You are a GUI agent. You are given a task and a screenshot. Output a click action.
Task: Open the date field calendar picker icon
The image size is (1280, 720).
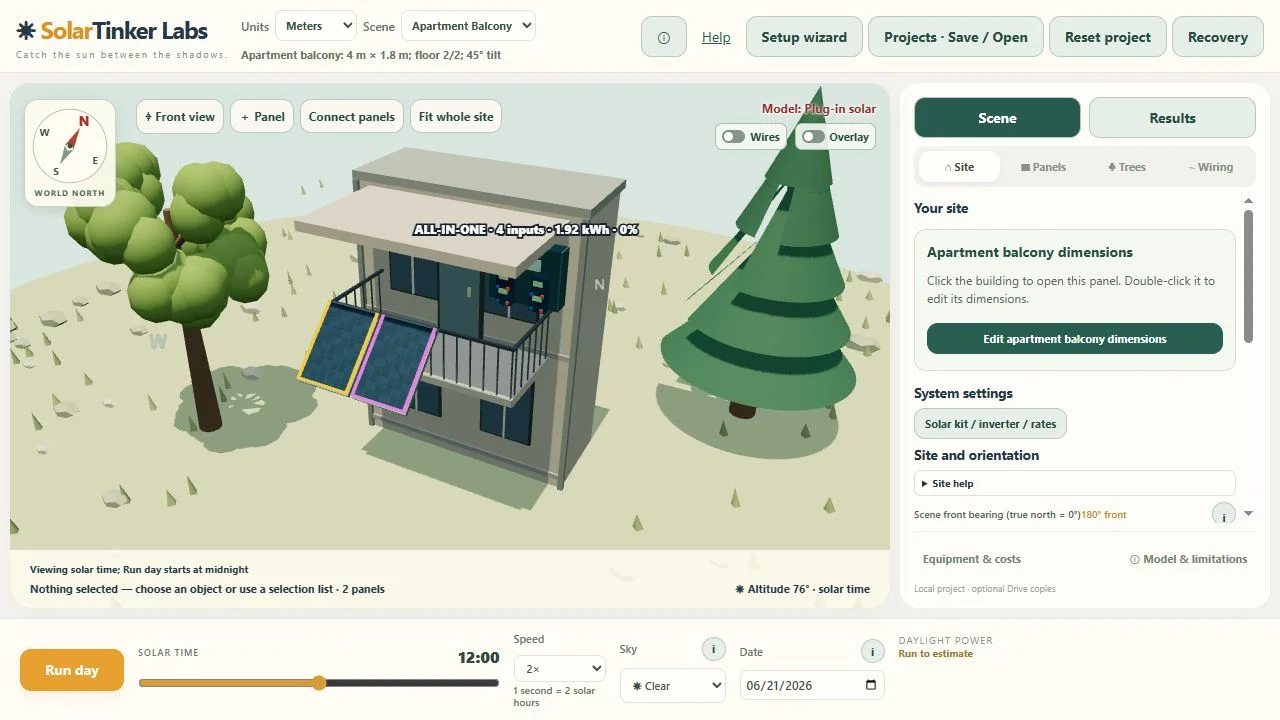tap(870, 685)
